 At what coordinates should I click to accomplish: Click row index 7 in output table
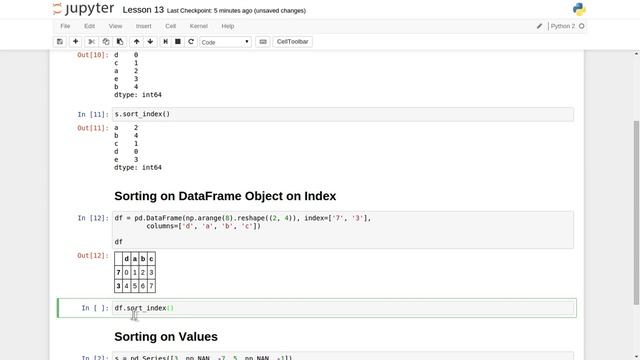(118, 272)
